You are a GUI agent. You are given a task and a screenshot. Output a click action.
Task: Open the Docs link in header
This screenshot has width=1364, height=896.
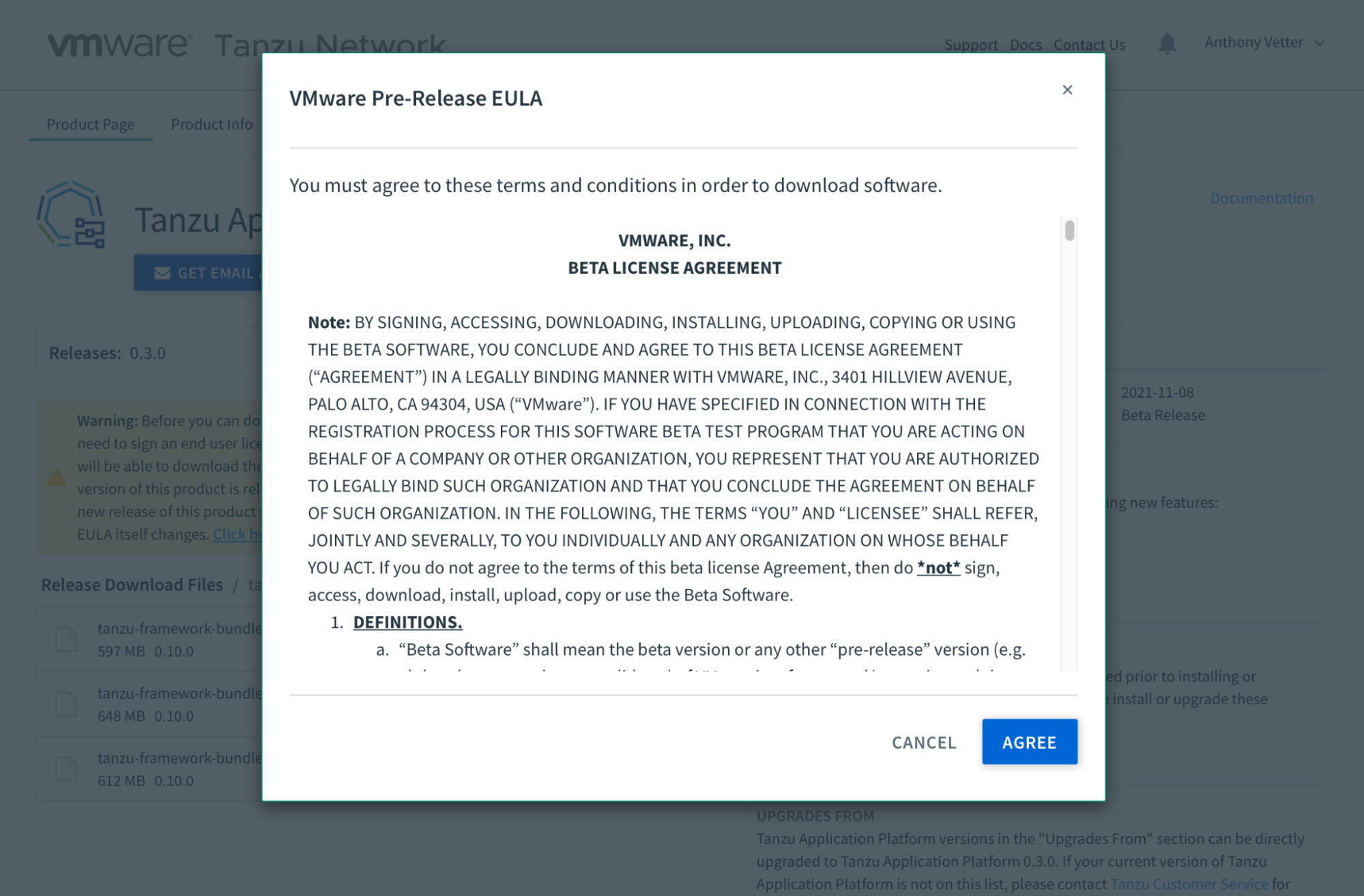click(1026, 45)
